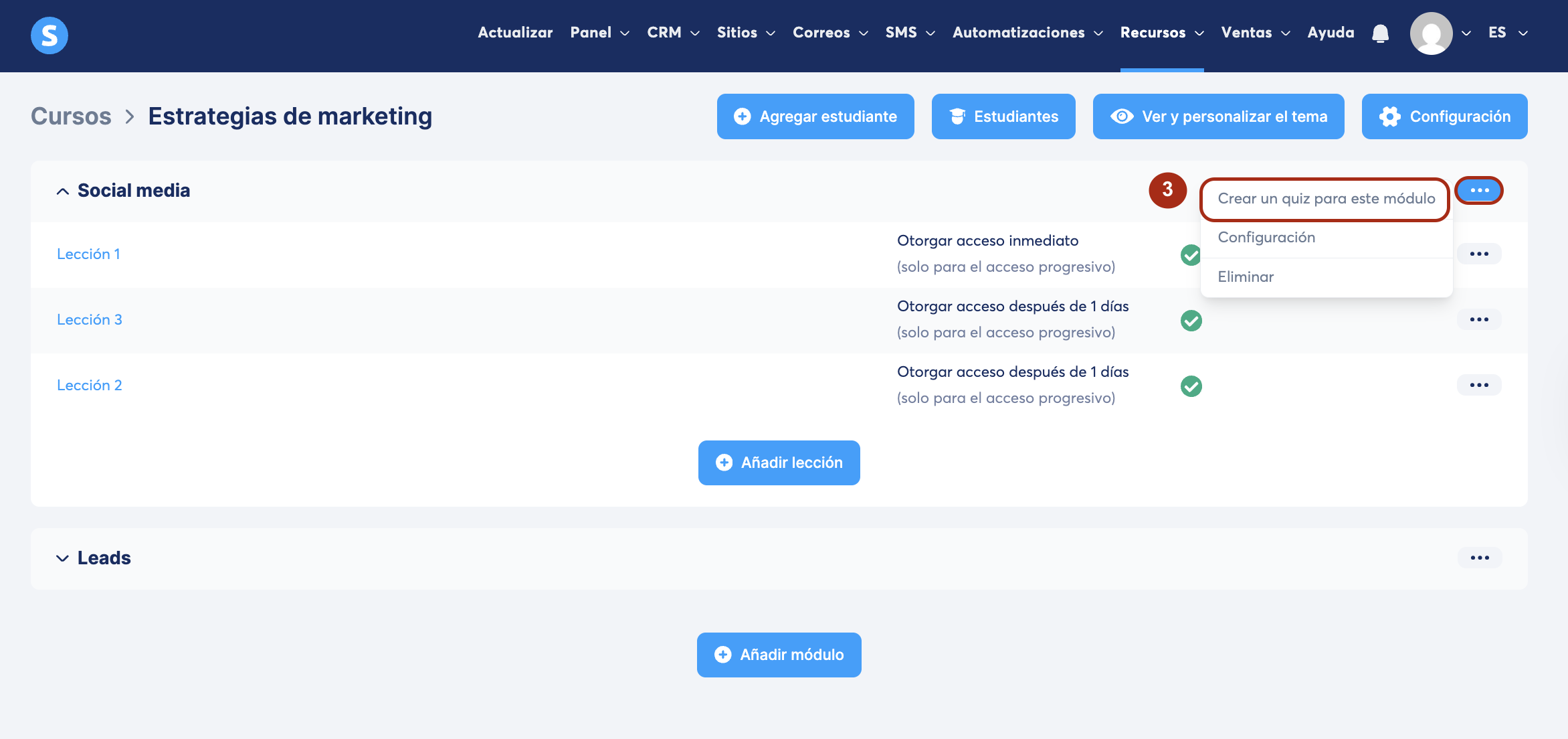This screenshot has width=1568, height=739.
Task: Open Leads module three-dots menu
Action: (x=1479, y=558)
